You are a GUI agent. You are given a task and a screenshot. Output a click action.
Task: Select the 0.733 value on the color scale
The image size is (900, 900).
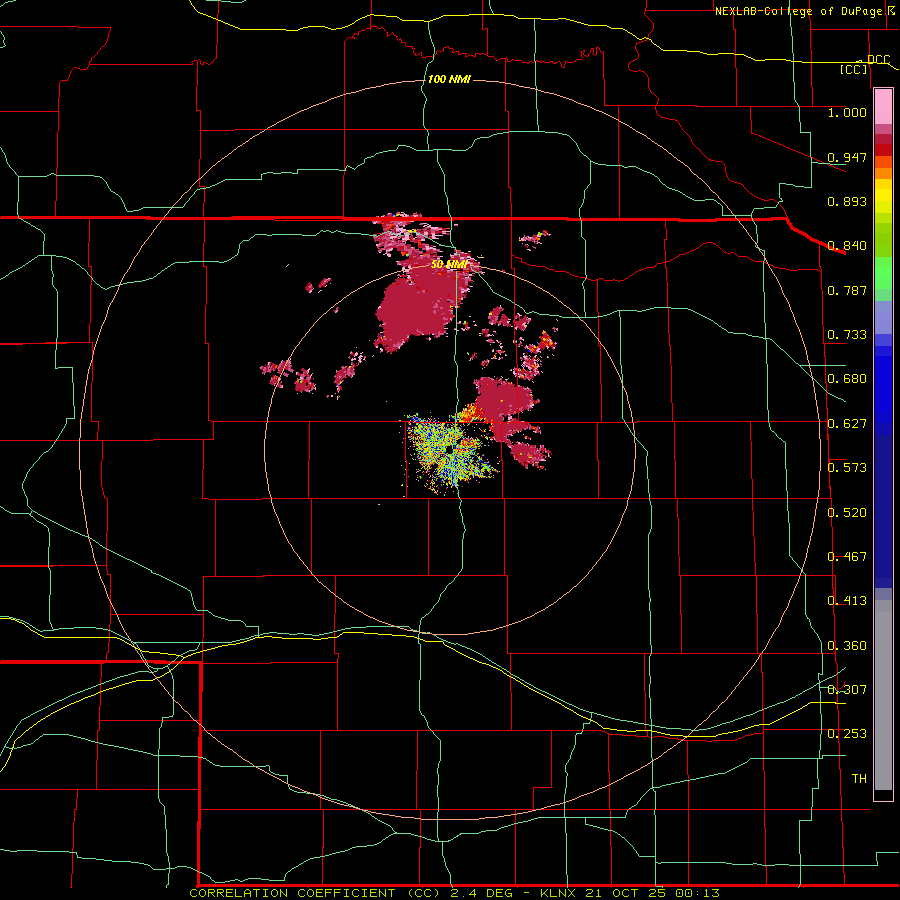click(847, 335)
